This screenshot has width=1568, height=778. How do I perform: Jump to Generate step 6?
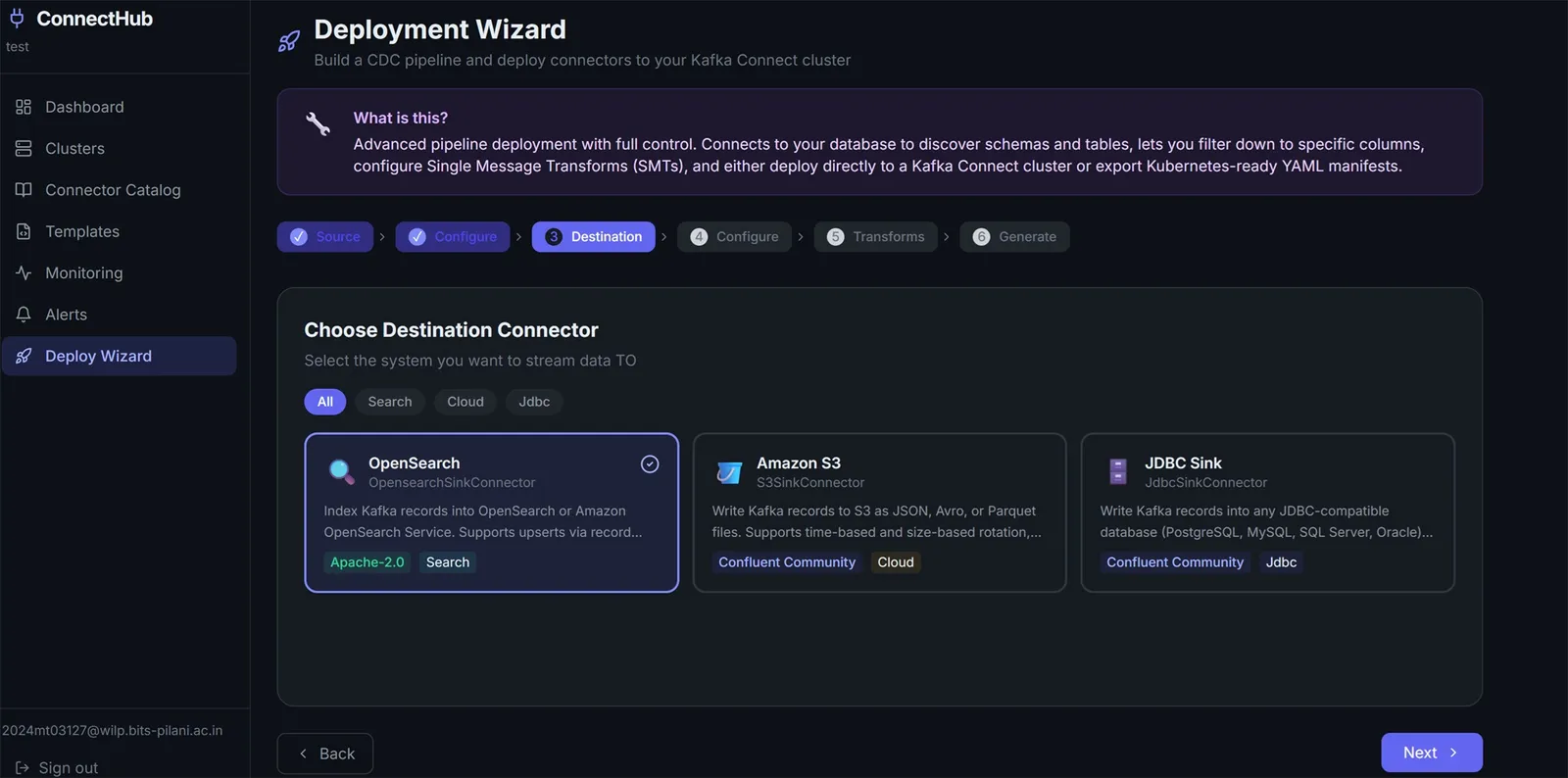1014,237
